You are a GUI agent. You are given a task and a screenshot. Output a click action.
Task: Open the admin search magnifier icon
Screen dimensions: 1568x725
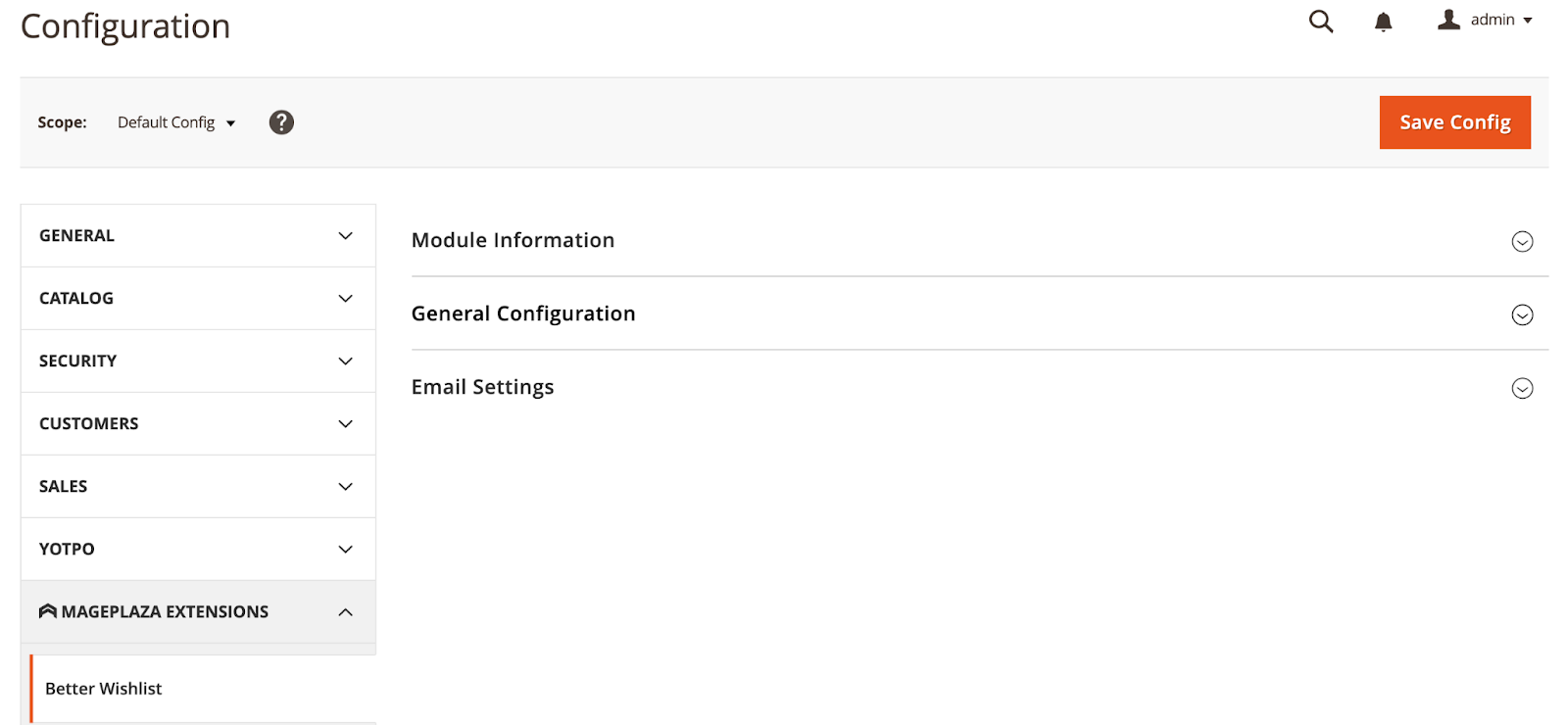coord(1321,22)
